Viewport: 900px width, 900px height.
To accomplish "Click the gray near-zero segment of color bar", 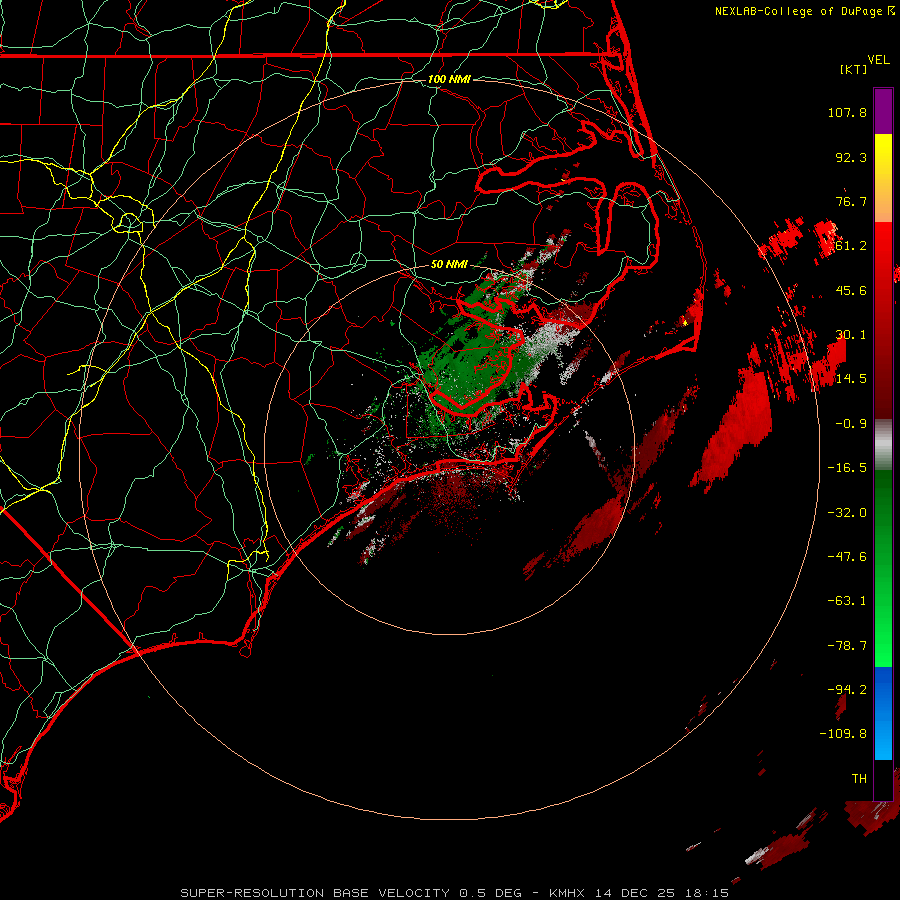I will [883, 445].
